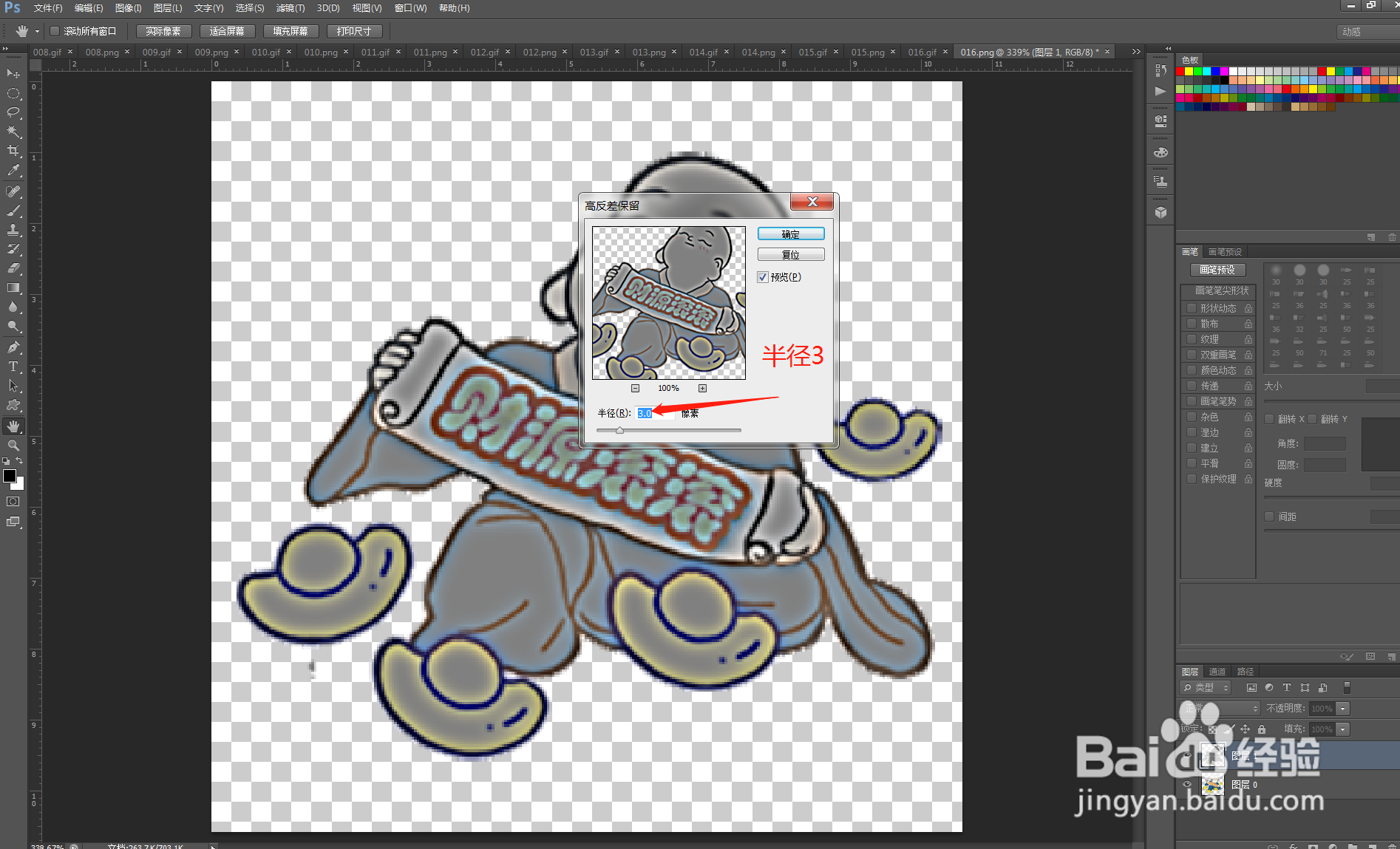Open the blend mode 正常 dropdown
Screen dimensions: 1400x849
1220,709
